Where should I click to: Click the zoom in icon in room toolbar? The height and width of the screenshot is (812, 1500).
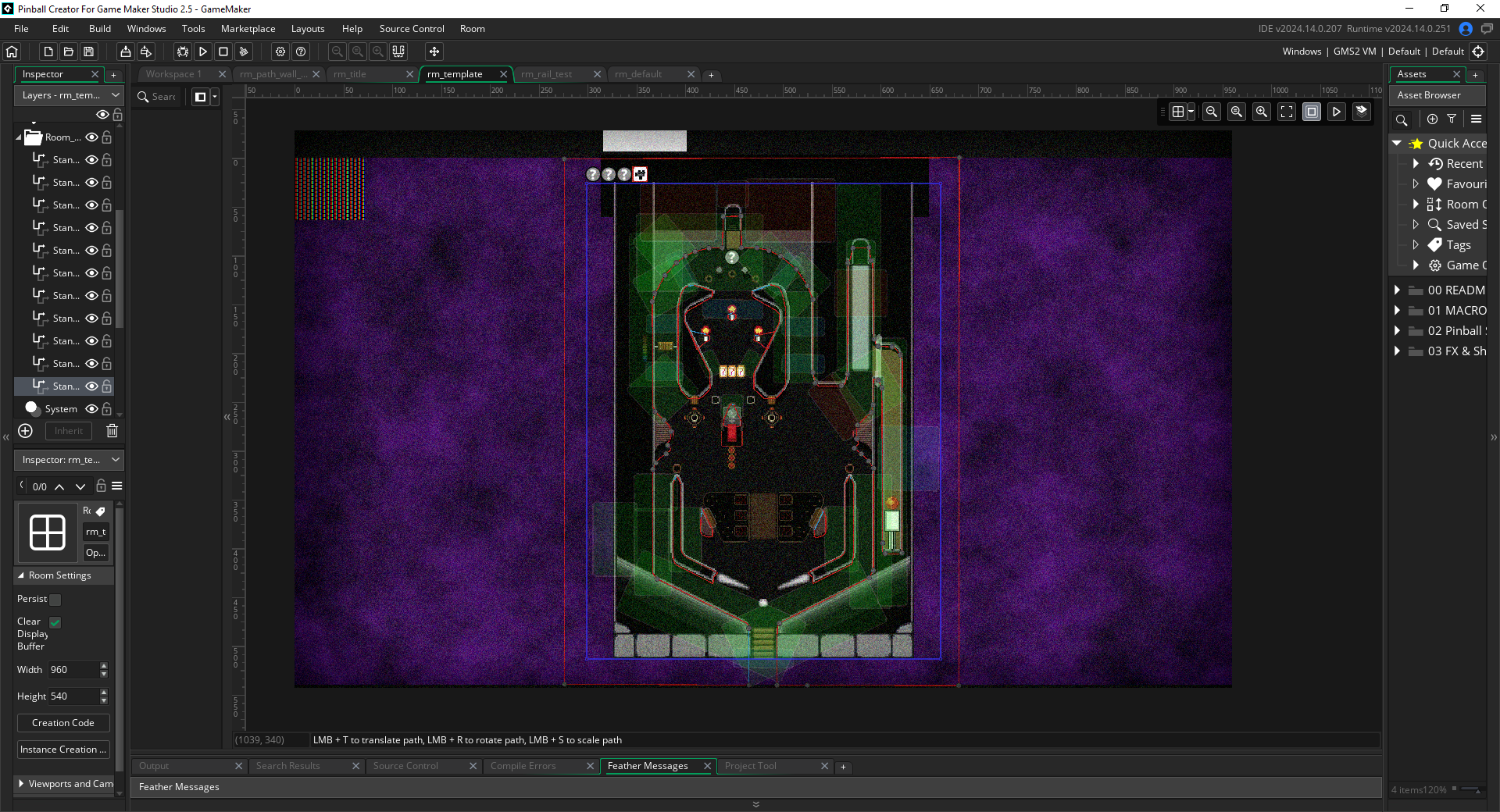[x=1261, y=112]
